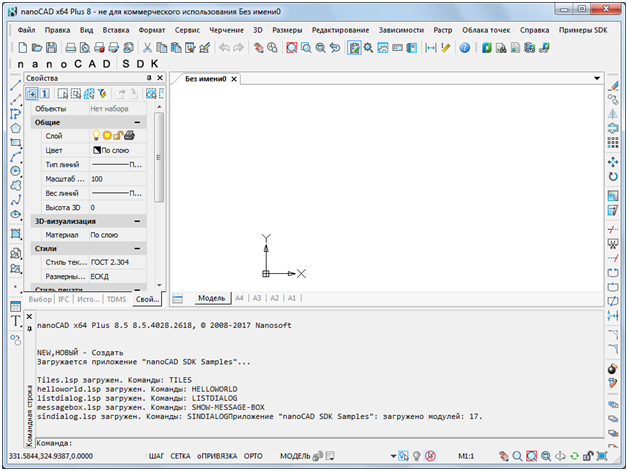Toggle оПРИВЯЗКА object snap in the status bar
This screenshot has width=628, height=471.
(x=217, y=456)
